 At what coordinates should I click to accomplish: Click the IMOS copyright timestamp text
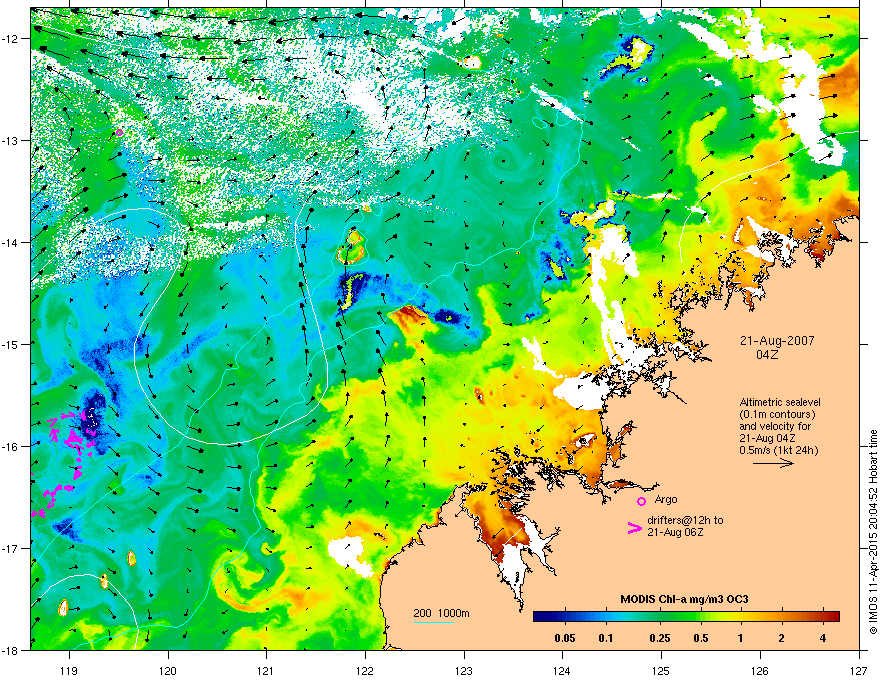(x=873, y=532)
